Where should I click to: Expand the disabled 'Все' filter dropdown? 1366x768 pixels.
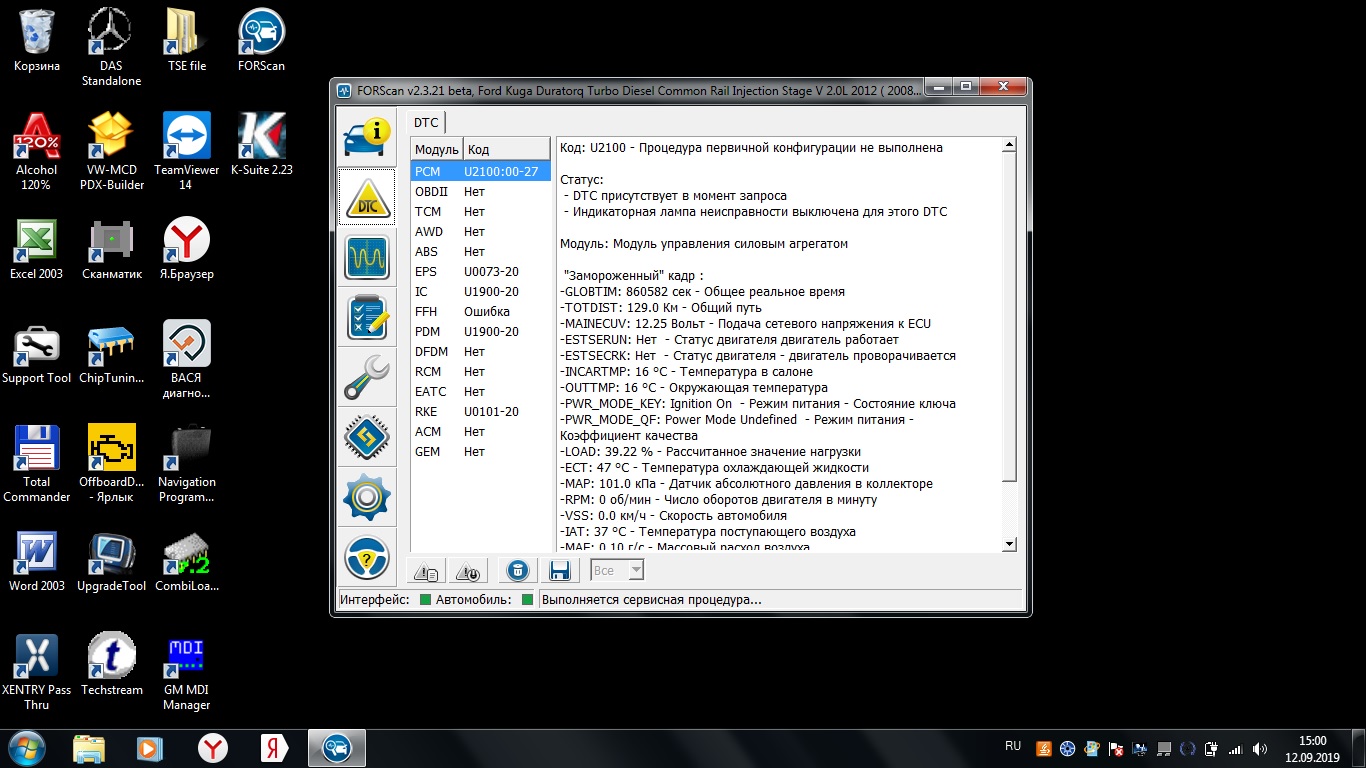[x=617, y=571]
